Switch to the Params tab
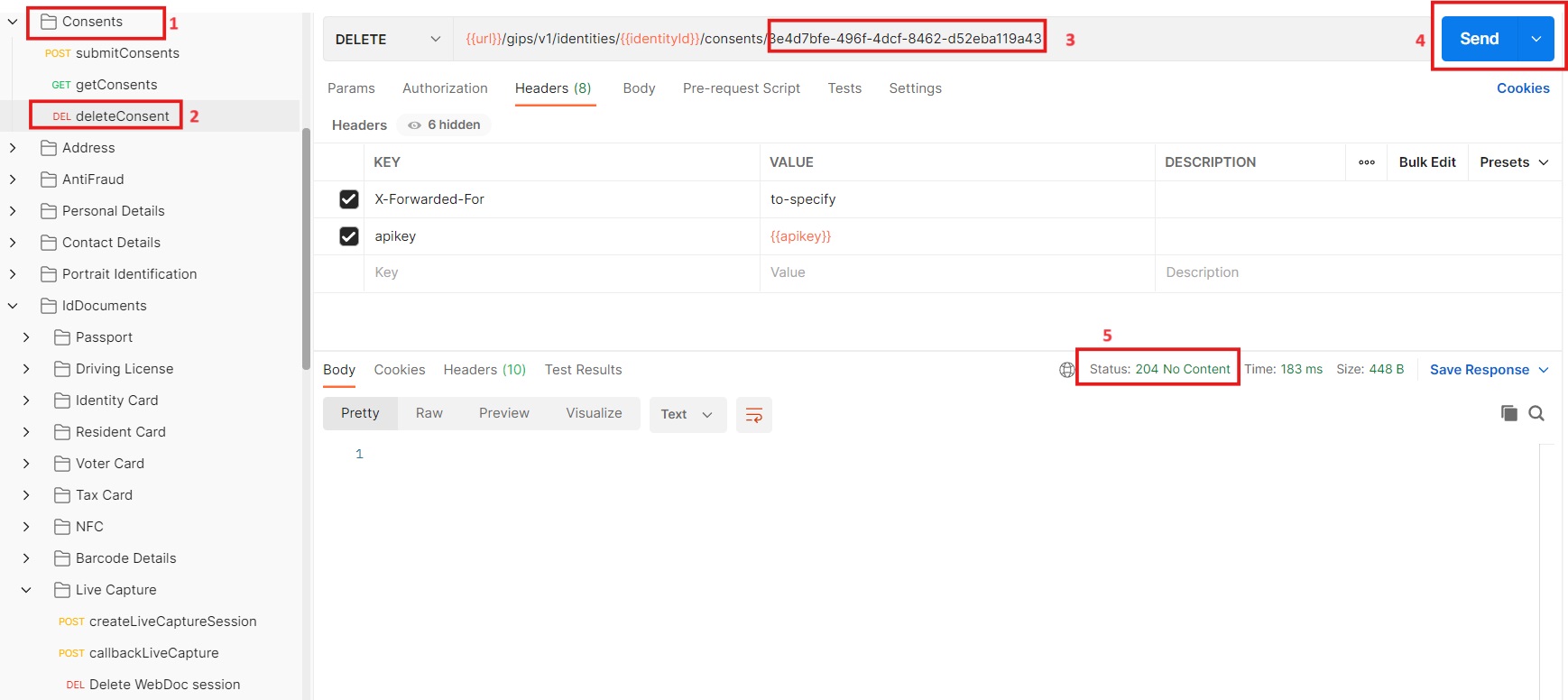This screenshot has width=1568, height=700. 351,88
